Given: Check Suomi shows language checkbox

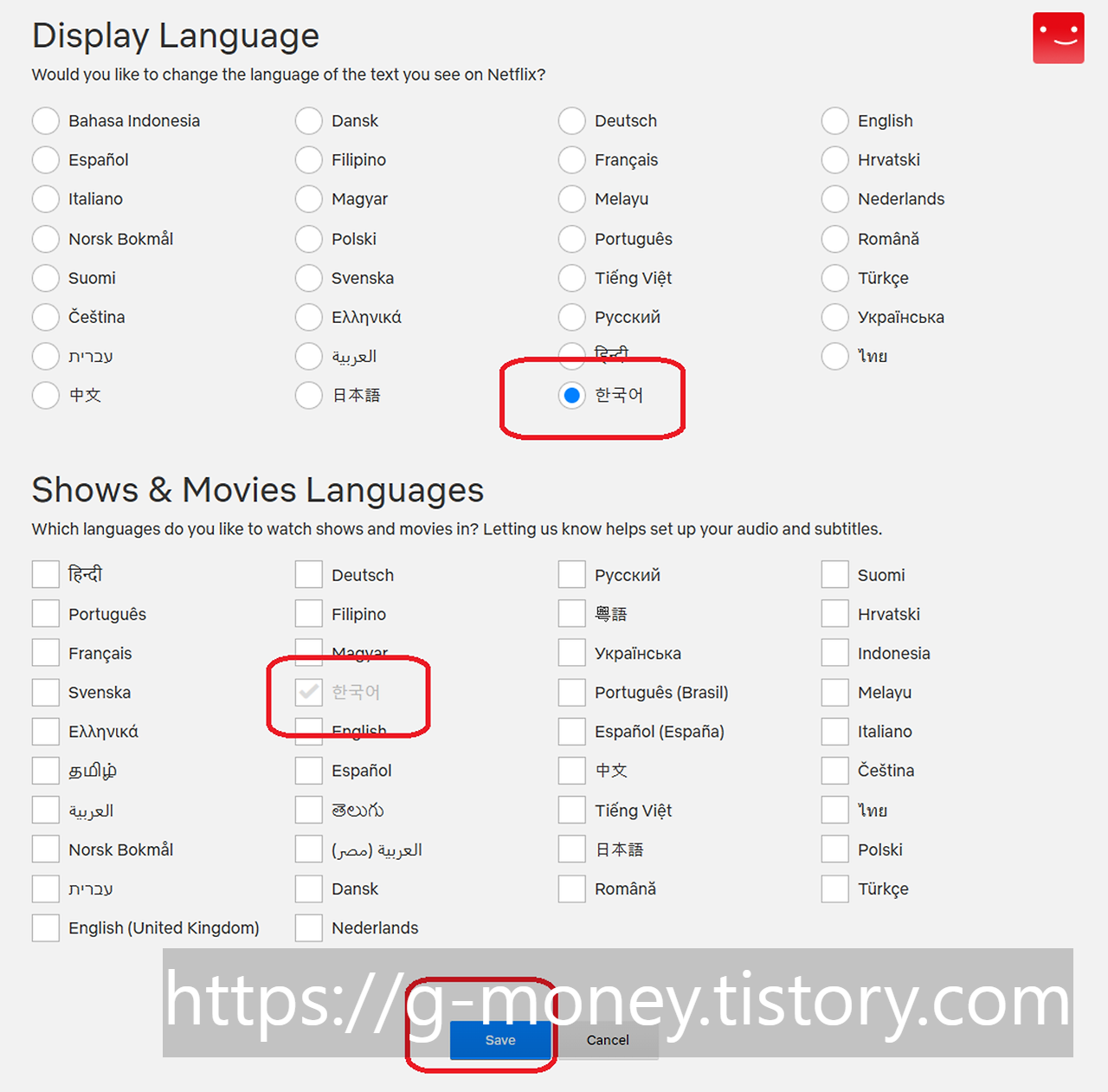Looking at the screenshot, I should coord(835,574).
